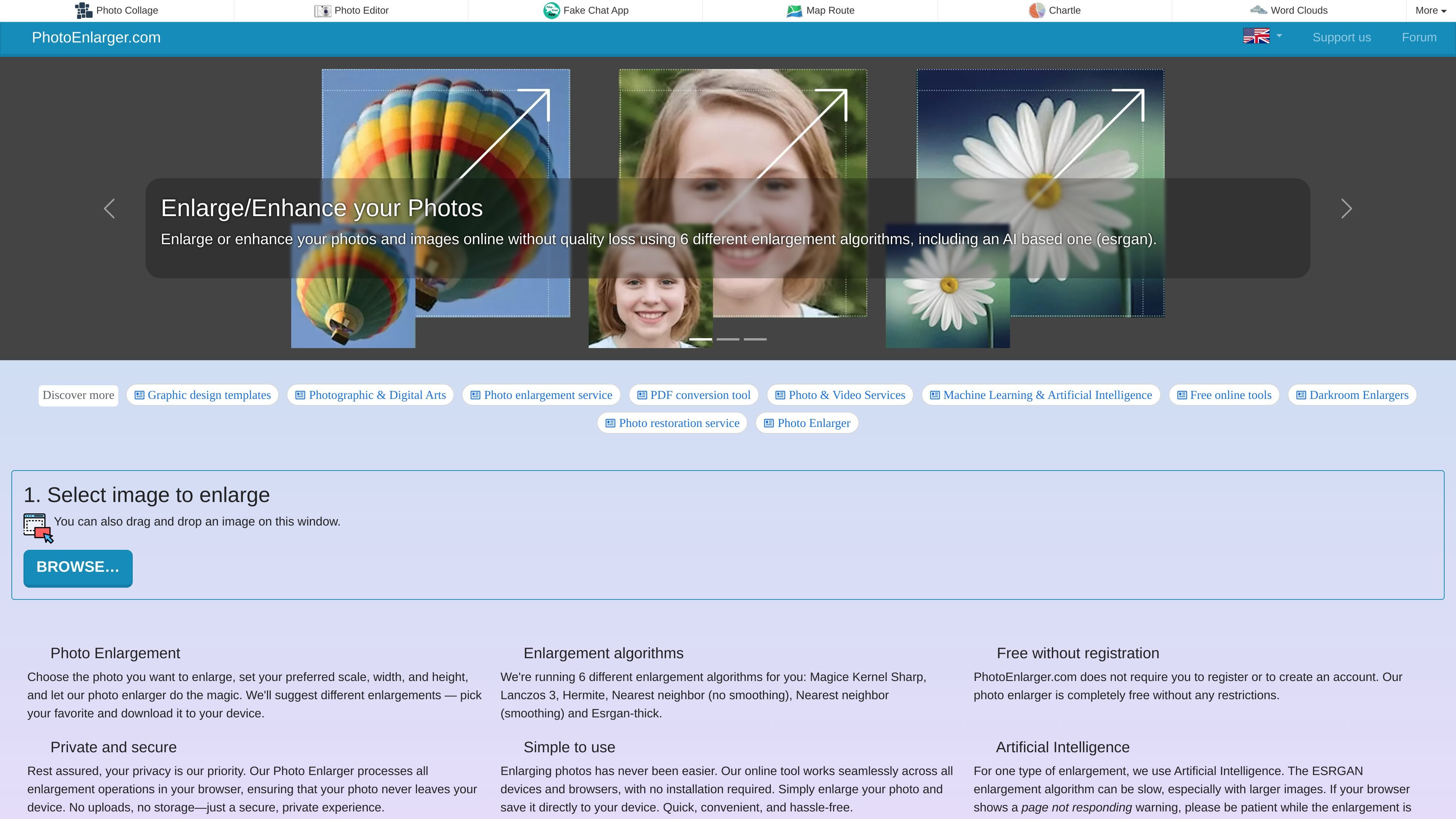Open the Forum link
Viewport: 1456px width, 819px height.
point(1419,37)
